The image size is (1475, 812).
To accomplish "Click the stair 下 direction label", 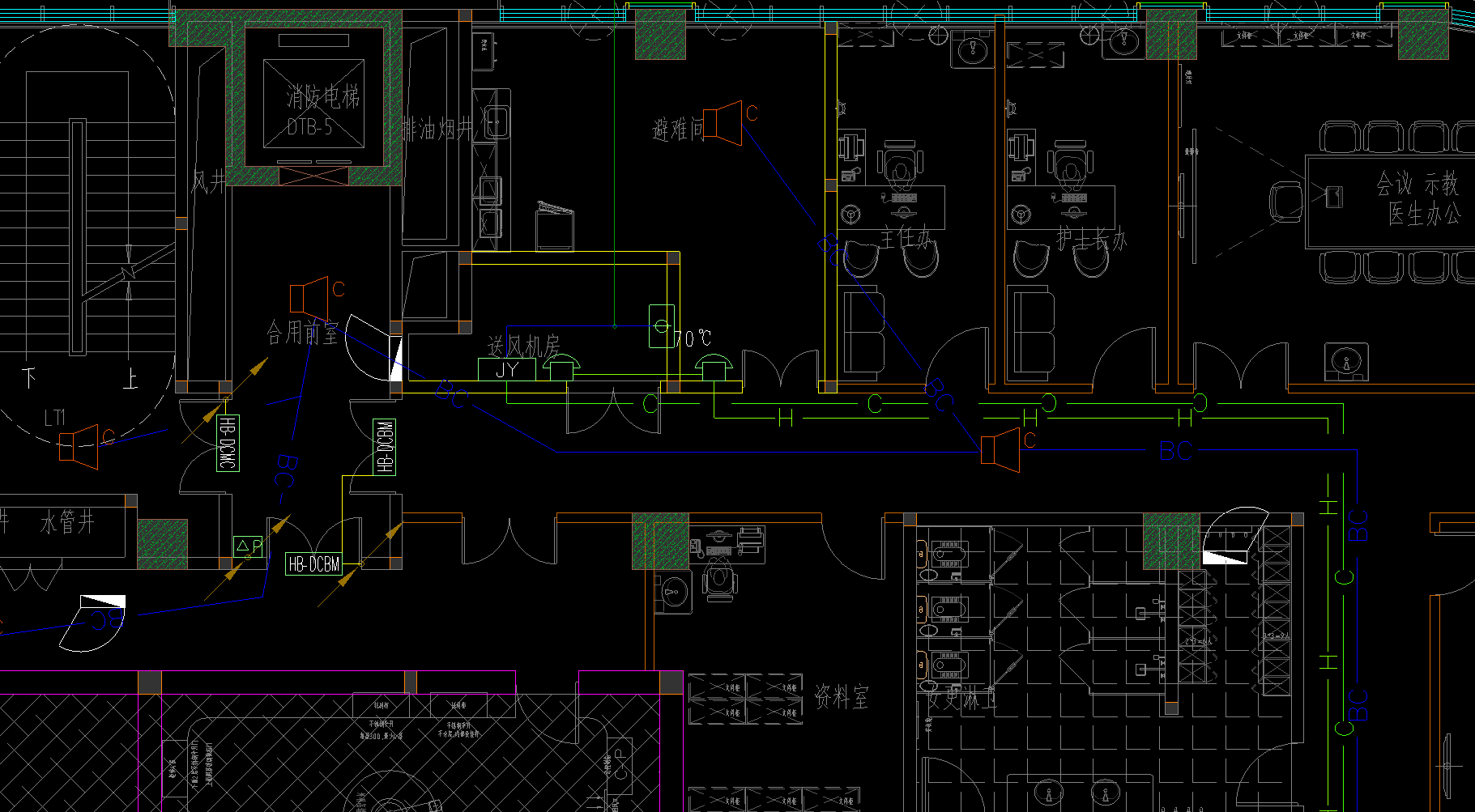I will coord(29,378).
